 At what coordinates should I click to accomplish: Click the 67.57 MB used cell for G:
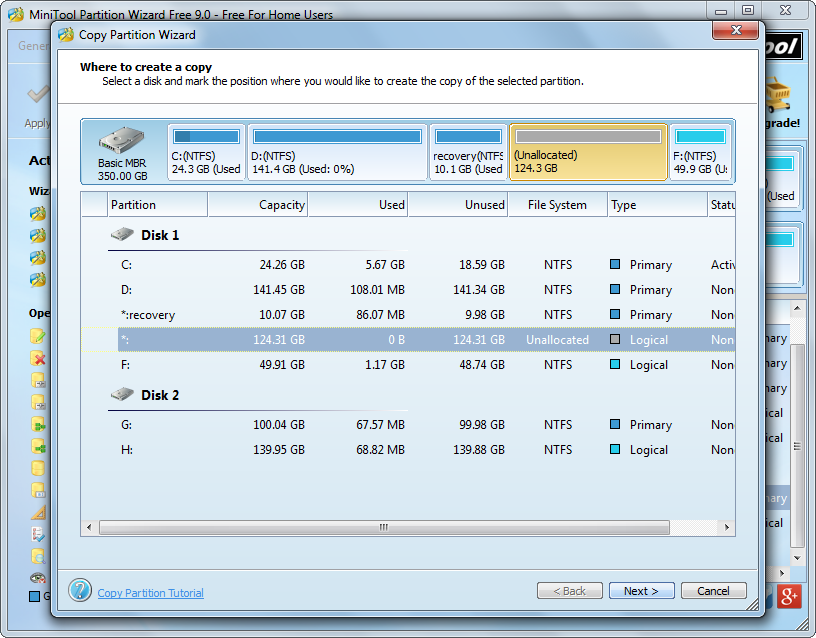[380, 425]
